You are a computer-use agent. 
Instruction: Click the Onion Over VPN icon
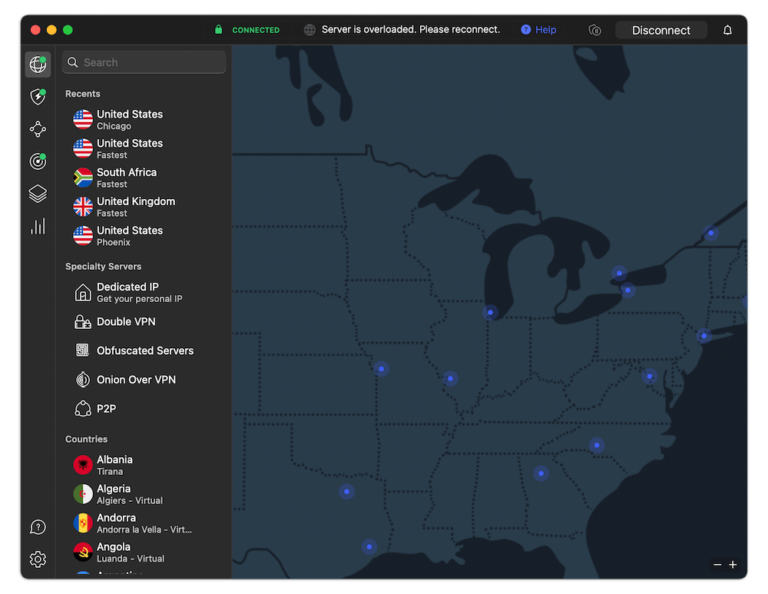(x=83, y=380)
